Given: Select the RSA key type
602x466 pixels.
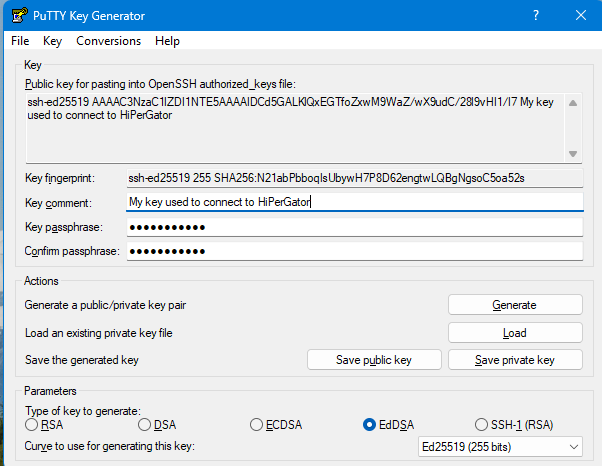Looking at the screenshot, I should click(32, 425).
